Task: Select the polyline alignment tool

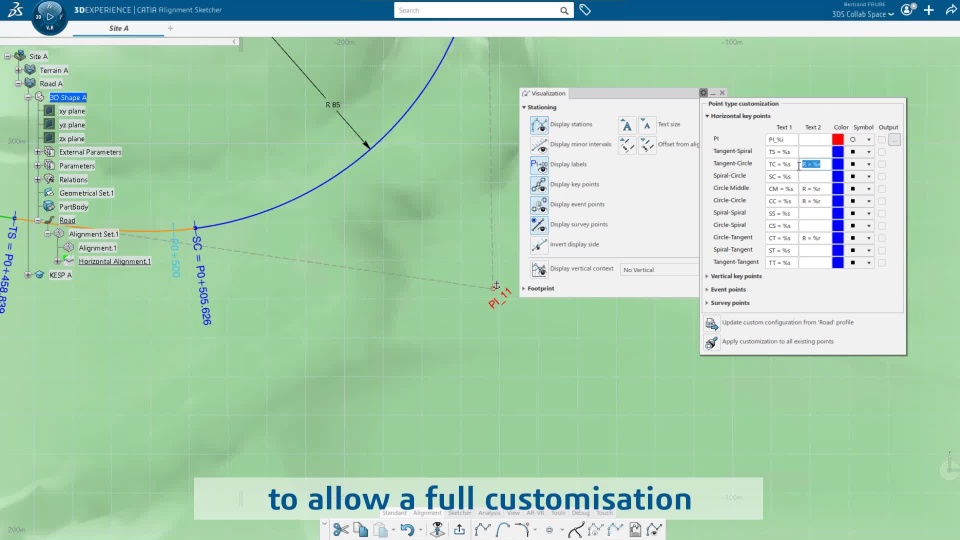Action: (482, 530)
